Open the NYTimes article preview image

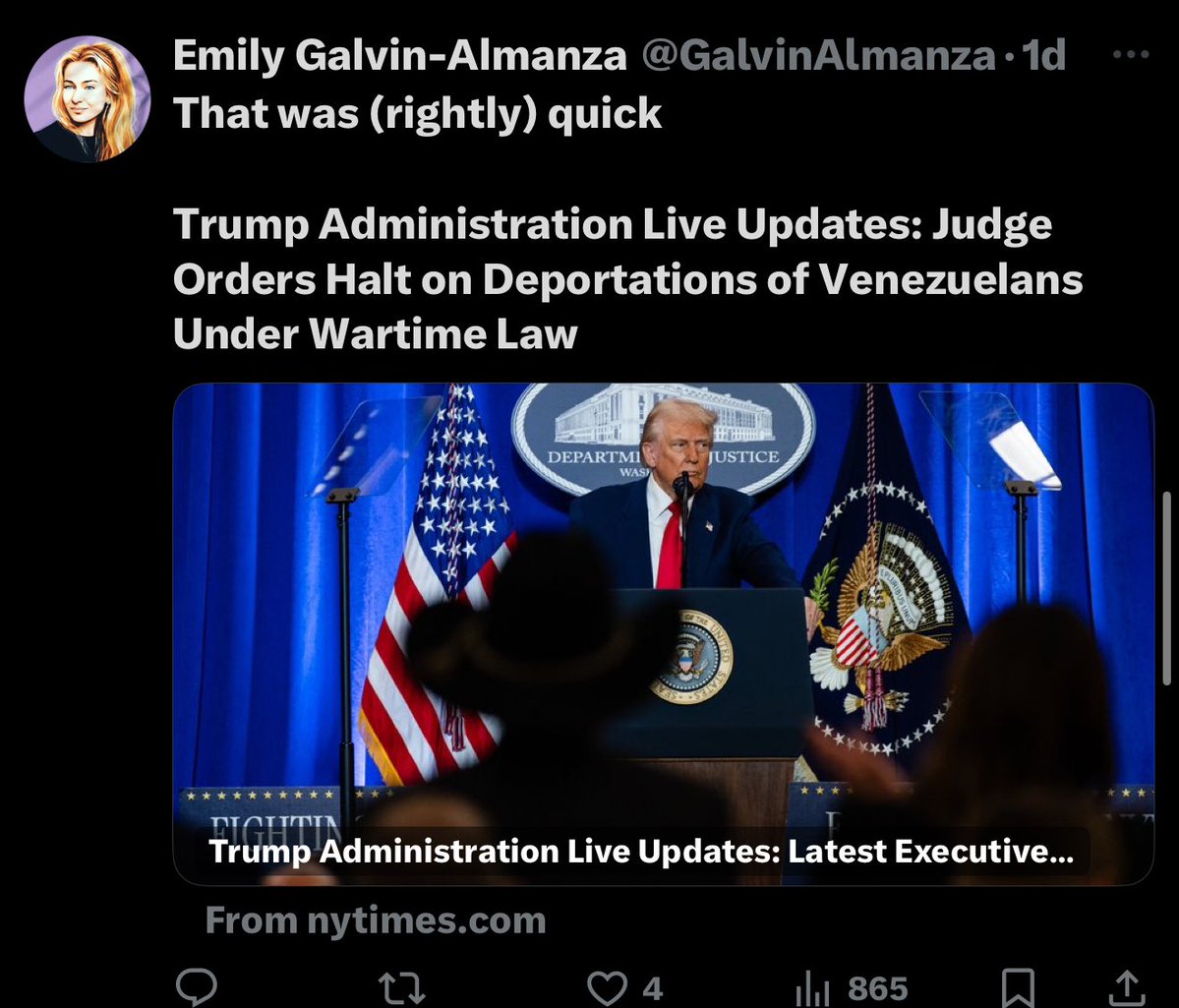click(663, 602)
